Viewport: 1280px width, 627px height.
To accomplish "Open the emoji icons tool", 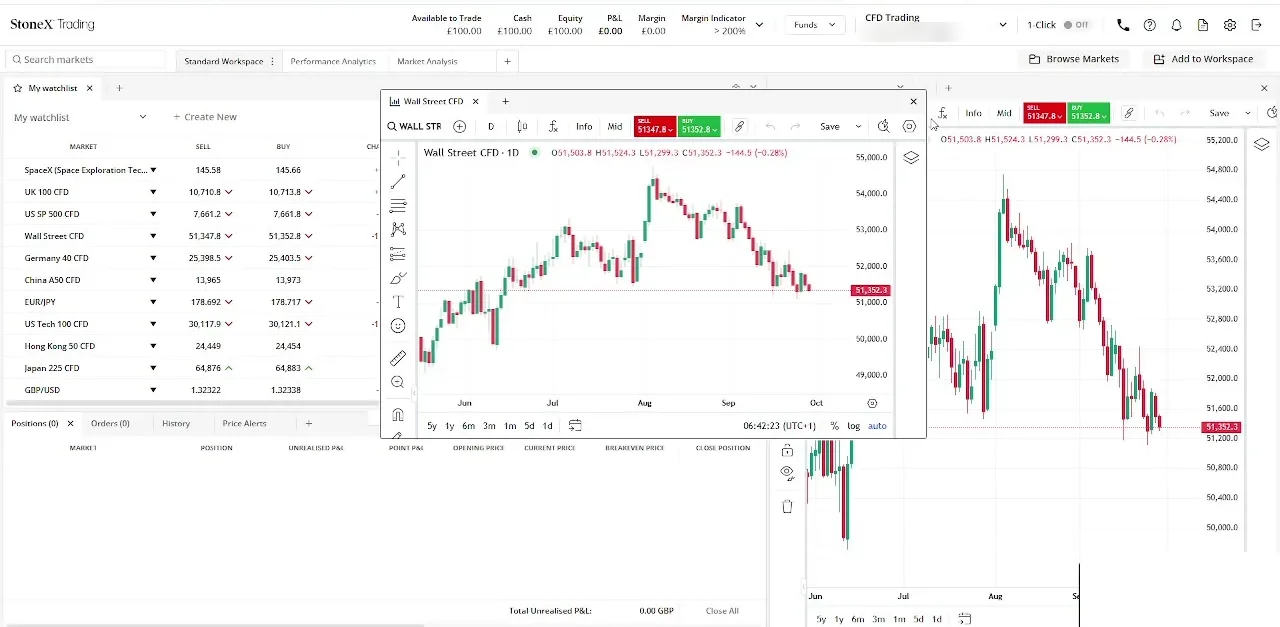I will point(398,326).
